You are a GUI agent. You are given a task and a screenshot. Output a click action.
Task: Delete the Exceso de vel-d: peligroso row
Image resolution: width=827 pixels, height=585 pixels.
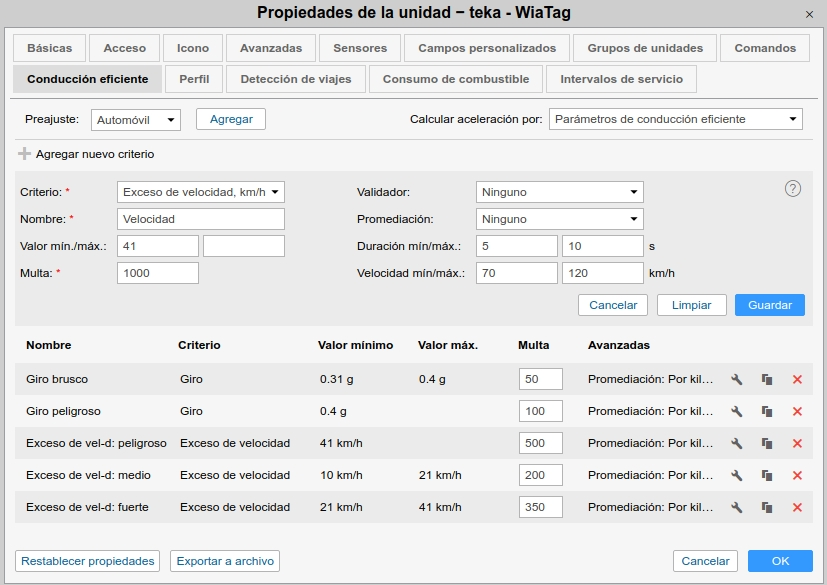pyautogui.click(x=797, y=443)
